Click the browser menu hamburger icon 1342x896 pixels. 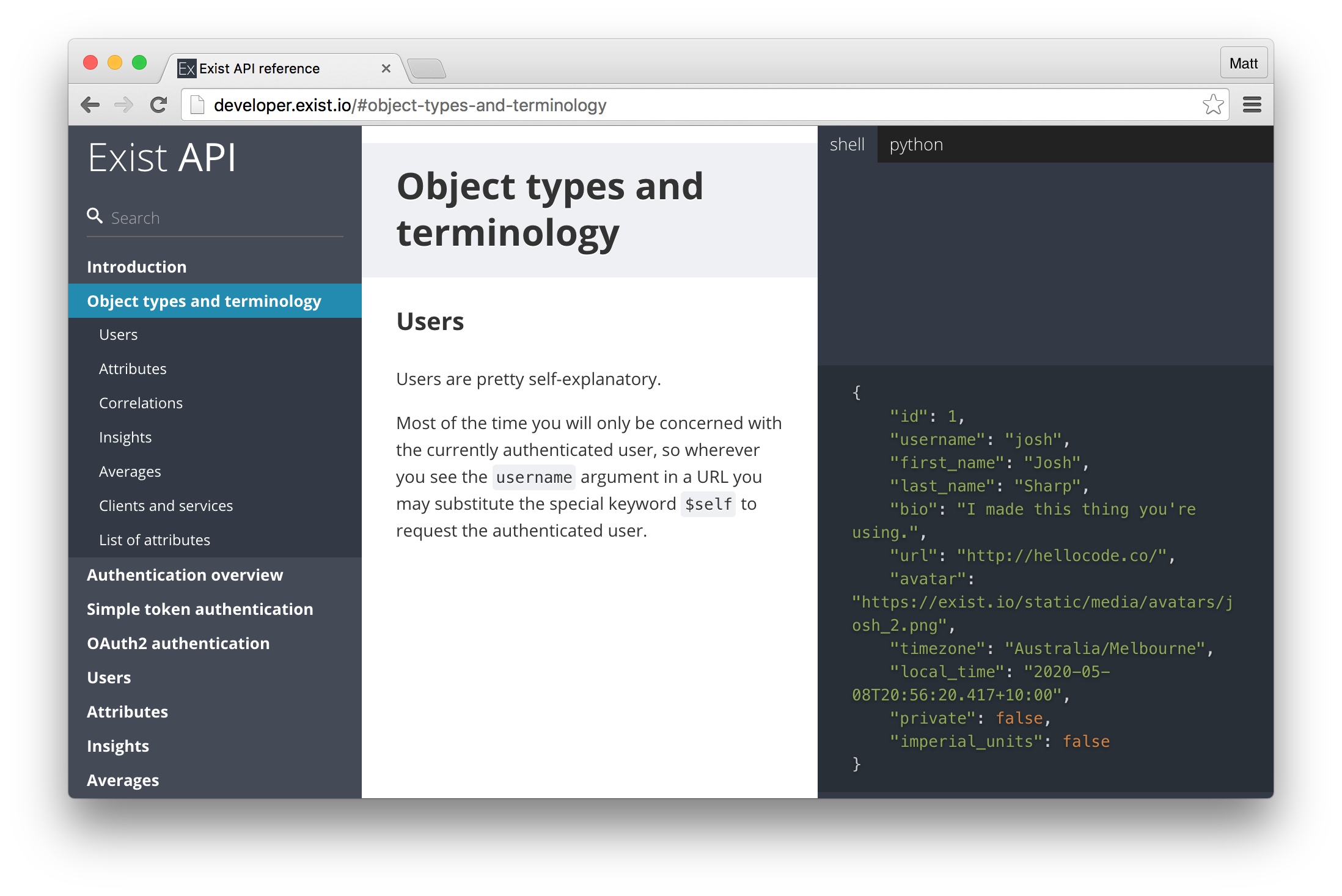(x=1254, y=104)
